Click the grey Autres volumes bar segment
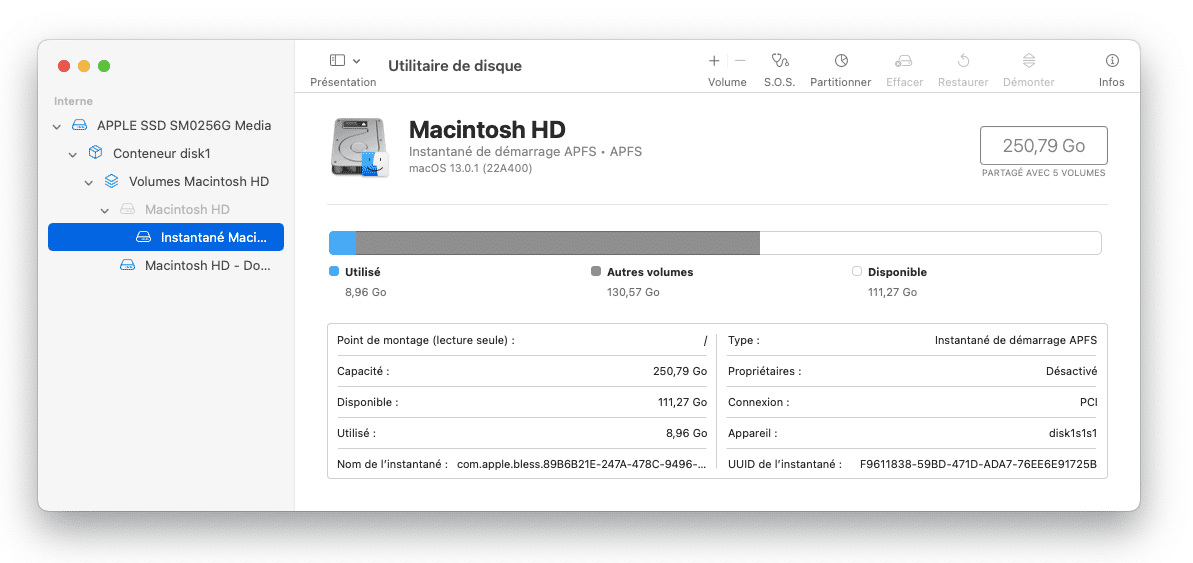 (x=557, y=243)
